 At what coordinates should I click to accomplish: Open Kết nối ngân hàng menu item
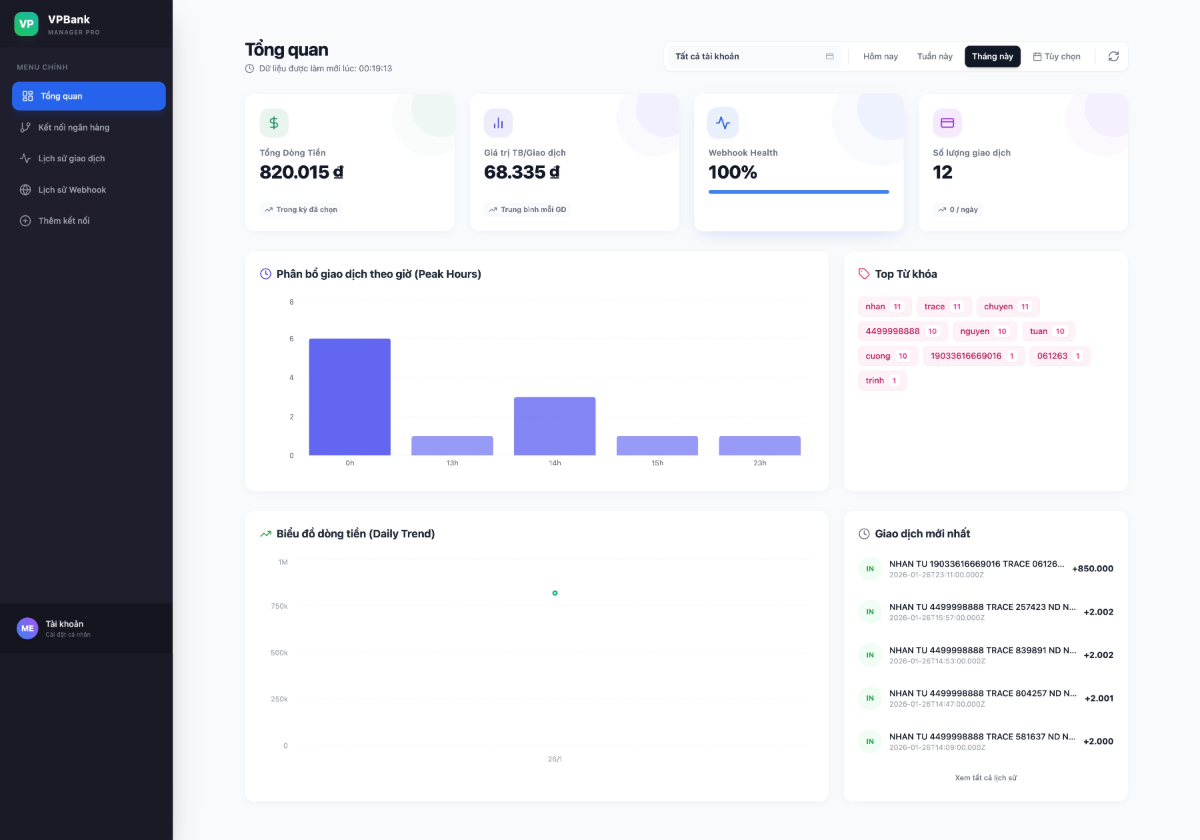(73, 127)
